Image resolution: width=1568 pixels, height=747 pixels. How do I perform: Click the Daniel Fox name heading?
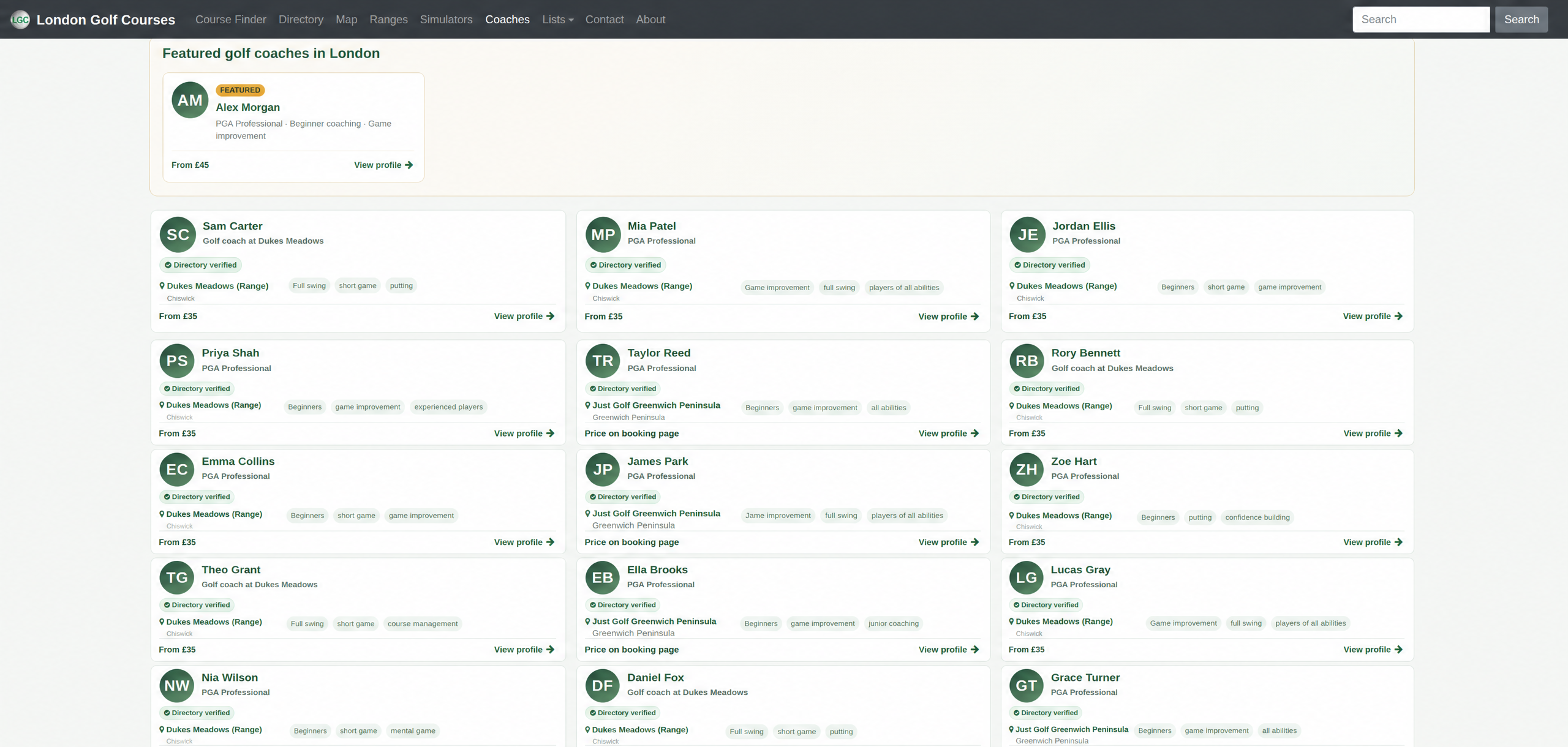pos(655,678)
